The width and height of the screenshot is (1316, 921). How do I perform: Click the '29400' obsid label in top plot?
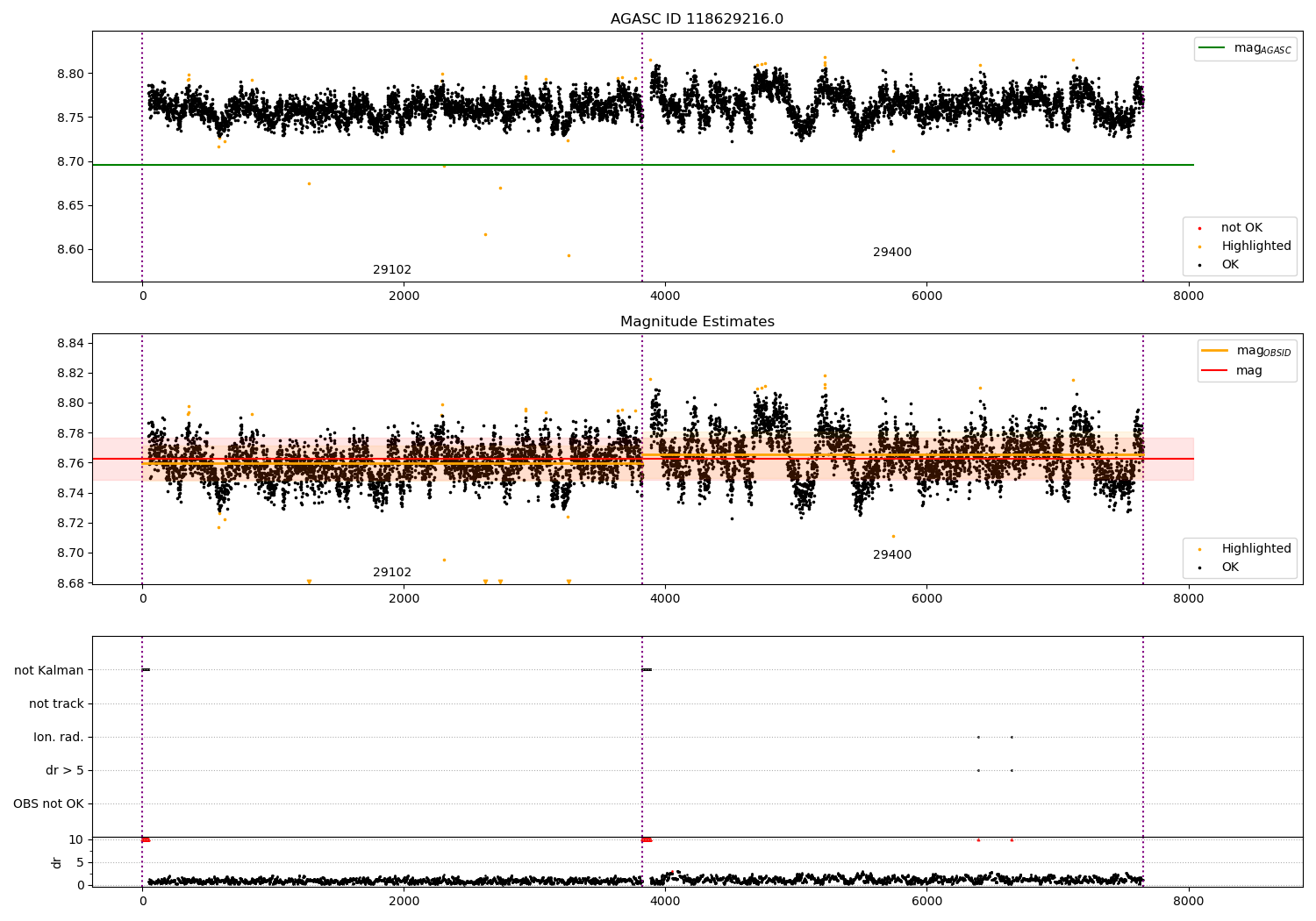[892, 253]
